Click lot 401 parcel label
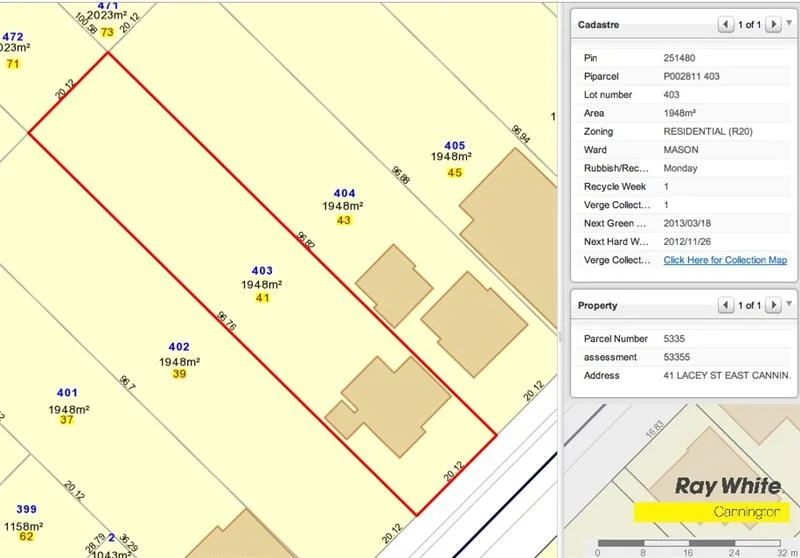This screenshot has width=800, height=558. coord(67,393)
